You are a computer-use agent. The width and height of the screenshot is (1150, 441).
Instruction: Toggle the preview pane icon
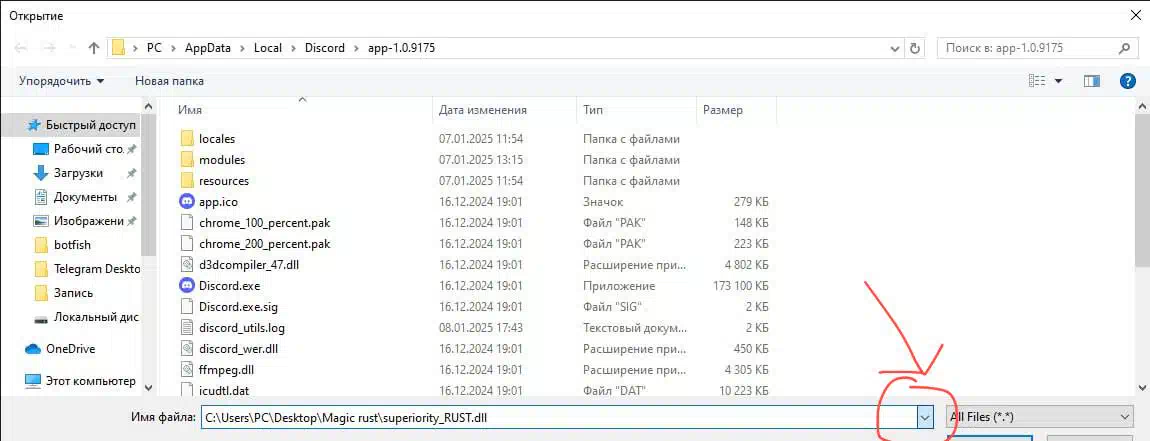pyautogui.click(x=1092, y=81)
